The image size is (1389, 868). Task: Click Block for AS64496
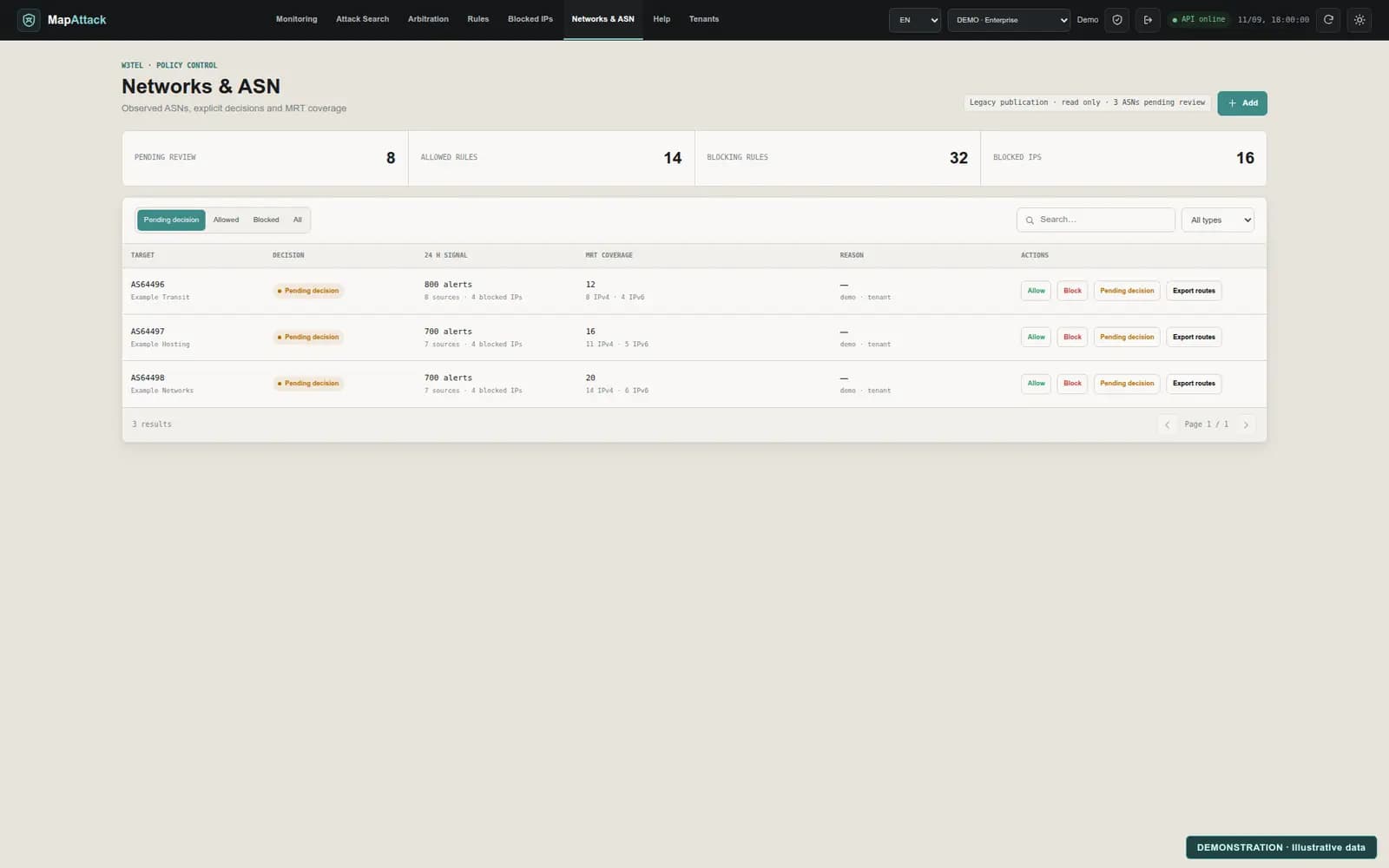pyautogui.click(x=1072, y=291)
